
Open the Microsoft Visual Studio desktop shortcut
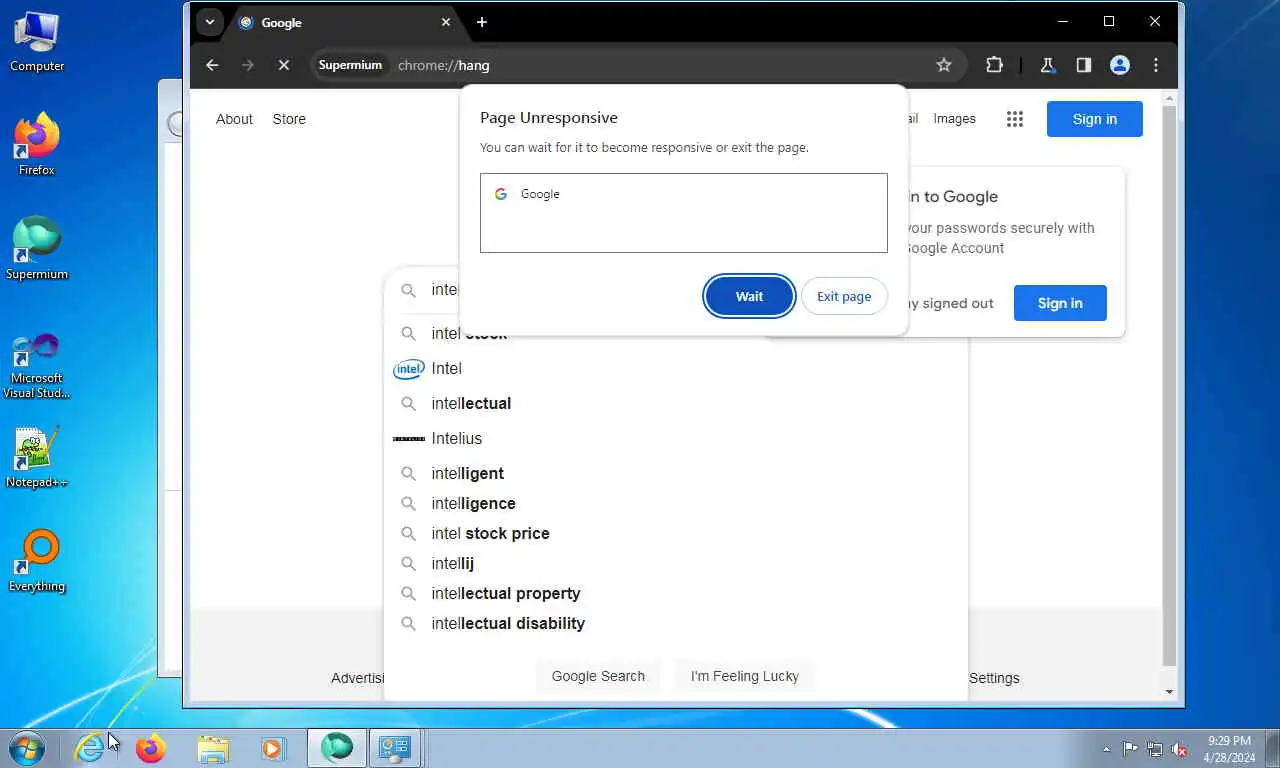37,367
